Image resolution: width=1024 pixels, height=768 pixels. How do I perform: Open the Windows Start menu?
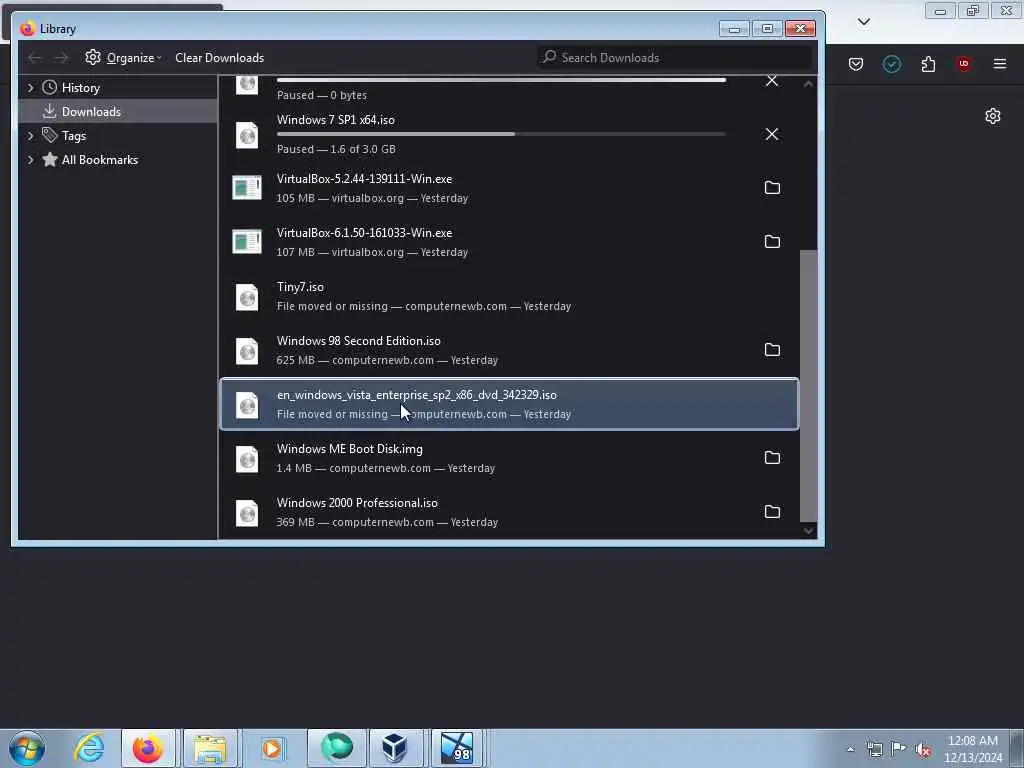tap(27, 748)
